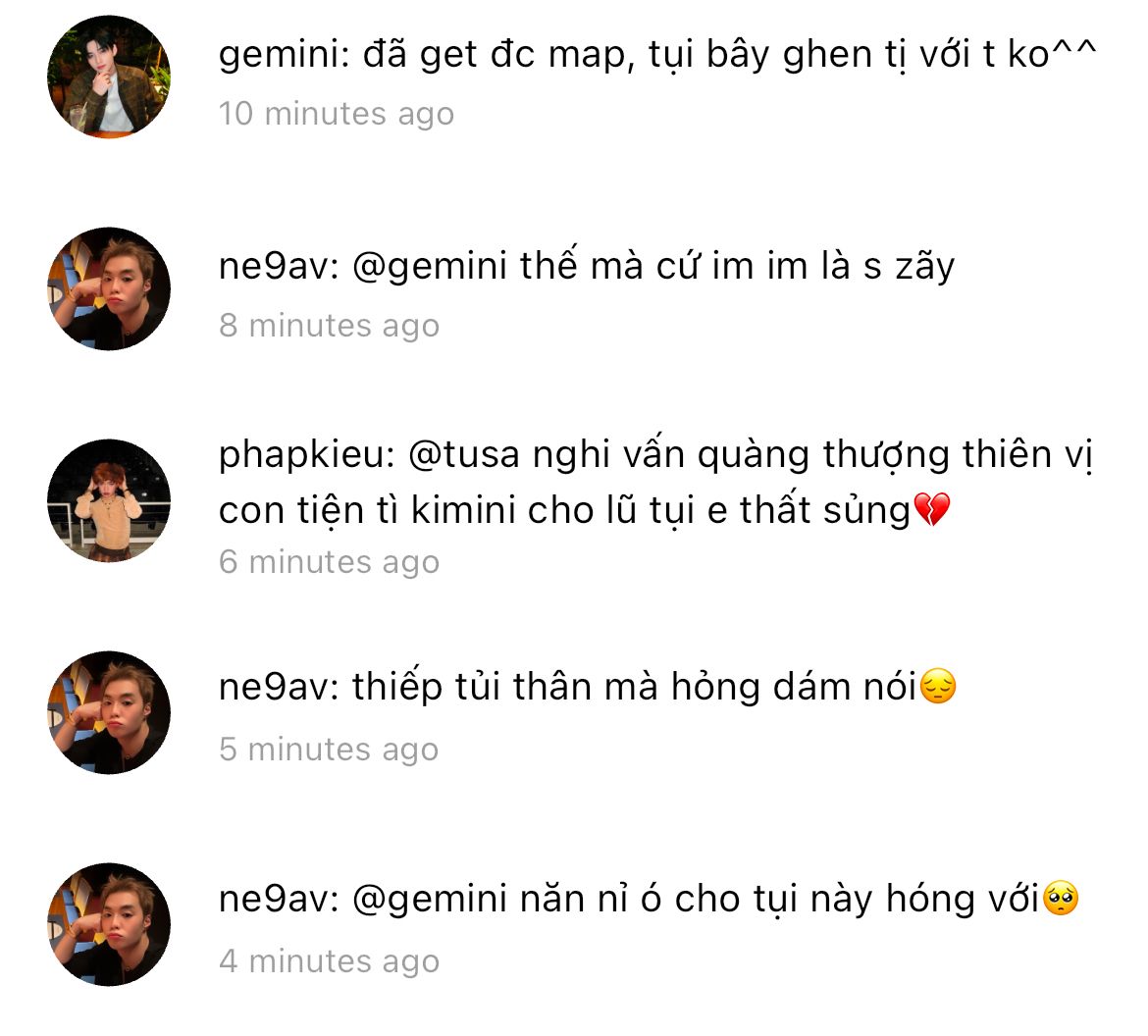The width and height of the screenshot is (1148, 1036).
Task: Tap ne9av's avatar on the 5 minutes ago comment
Action: (x=109, y=712)
